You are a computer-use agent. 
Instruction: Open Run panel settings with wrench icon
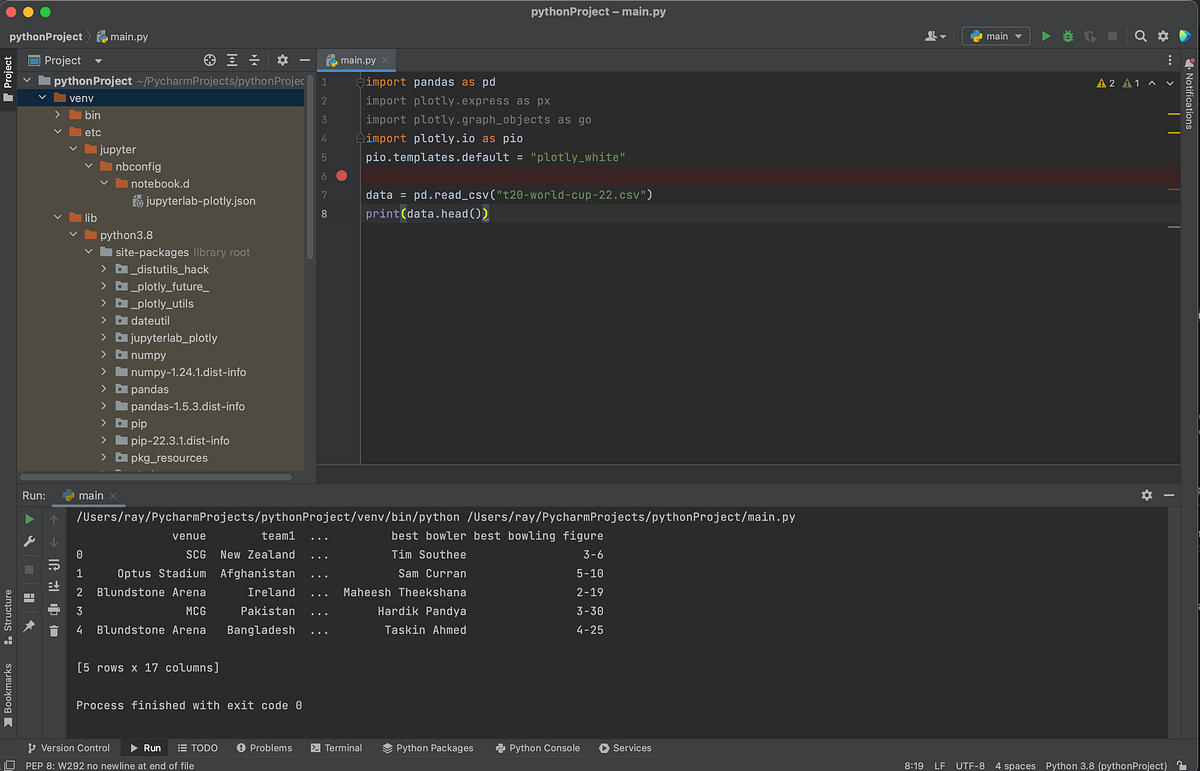click(x=31, y=542)
